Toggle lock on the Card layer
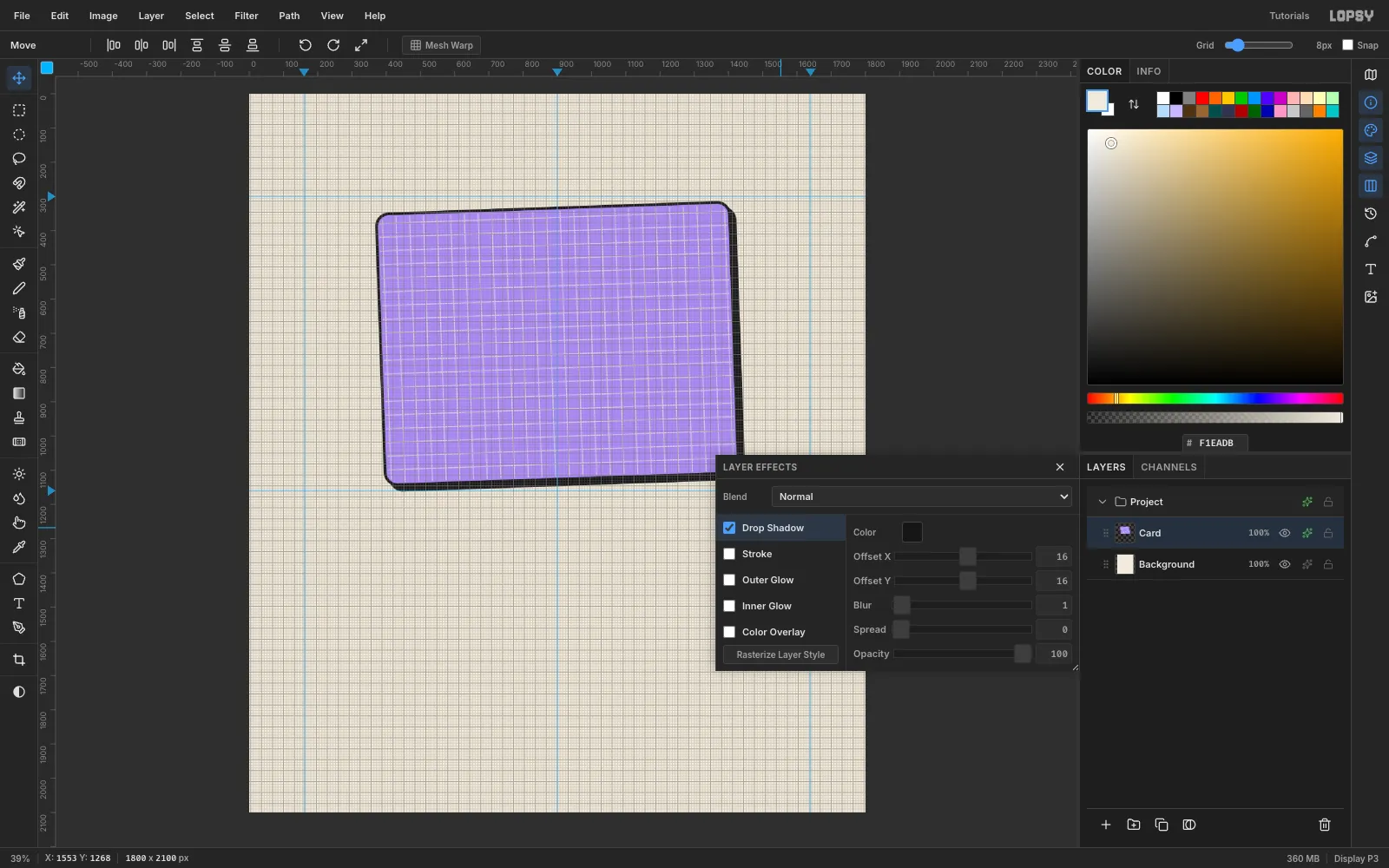 pyautogui.click(x=1328, y=533)
